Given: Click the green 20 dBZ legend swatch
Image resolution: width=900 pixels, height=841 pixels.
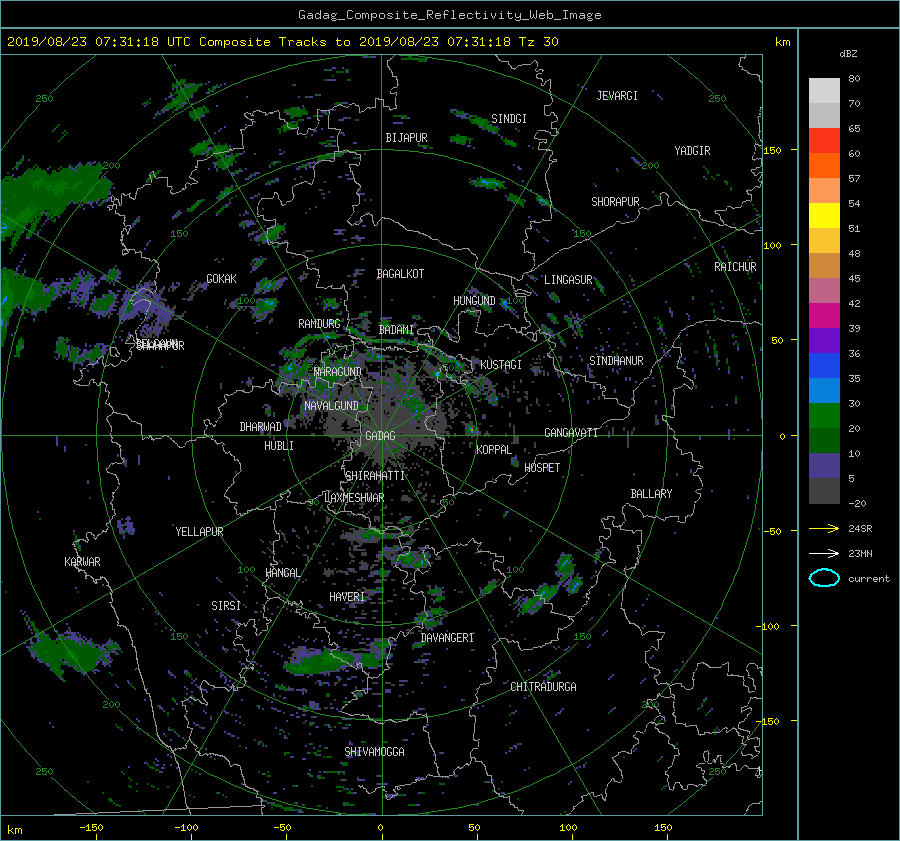Looking at the screenshot, I should (x=824, y=416).
